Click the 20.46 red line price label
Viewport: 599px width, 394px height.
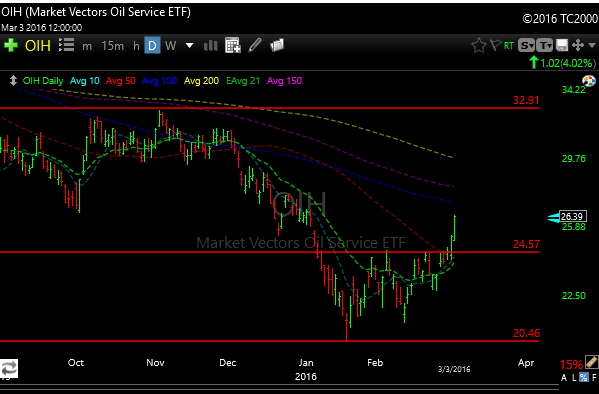tap(526, 333)
